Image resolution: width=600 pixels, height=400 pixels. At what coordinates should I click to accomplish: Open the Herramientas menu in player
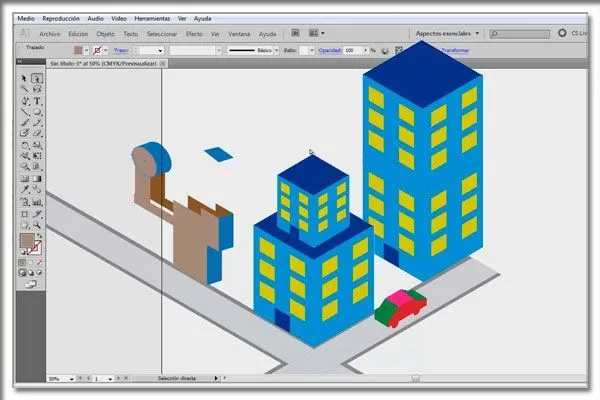(x=152, y=18)
